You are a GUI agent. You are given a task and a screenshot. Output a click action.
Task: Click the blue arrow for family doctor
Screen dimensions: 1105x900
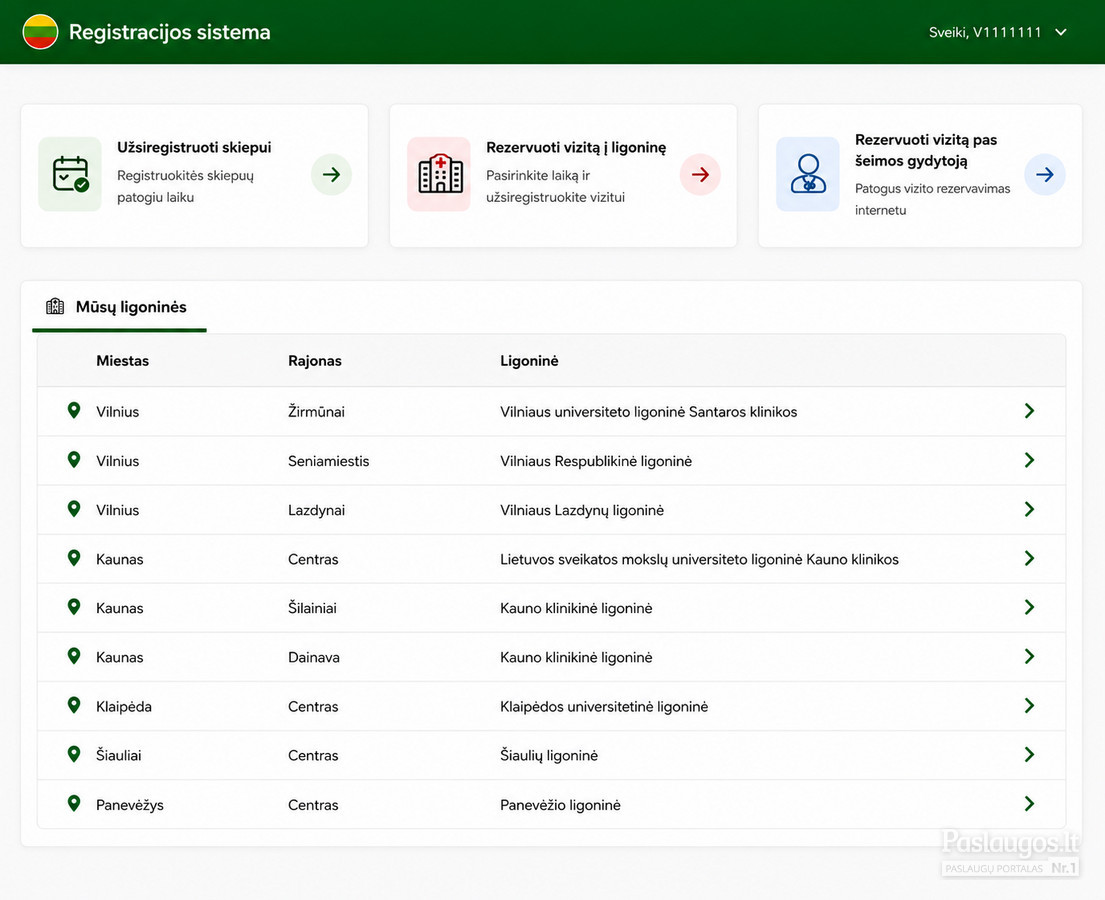click(x=1044, y=174)
